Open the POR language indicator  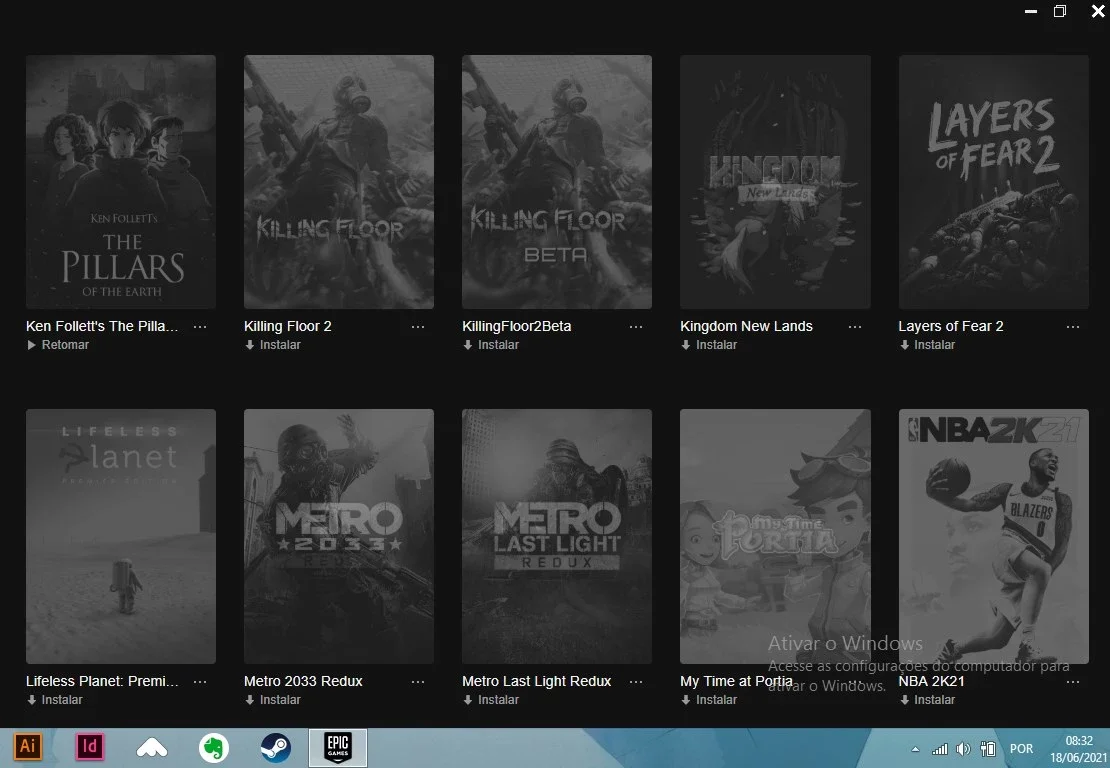point(1021,749)
